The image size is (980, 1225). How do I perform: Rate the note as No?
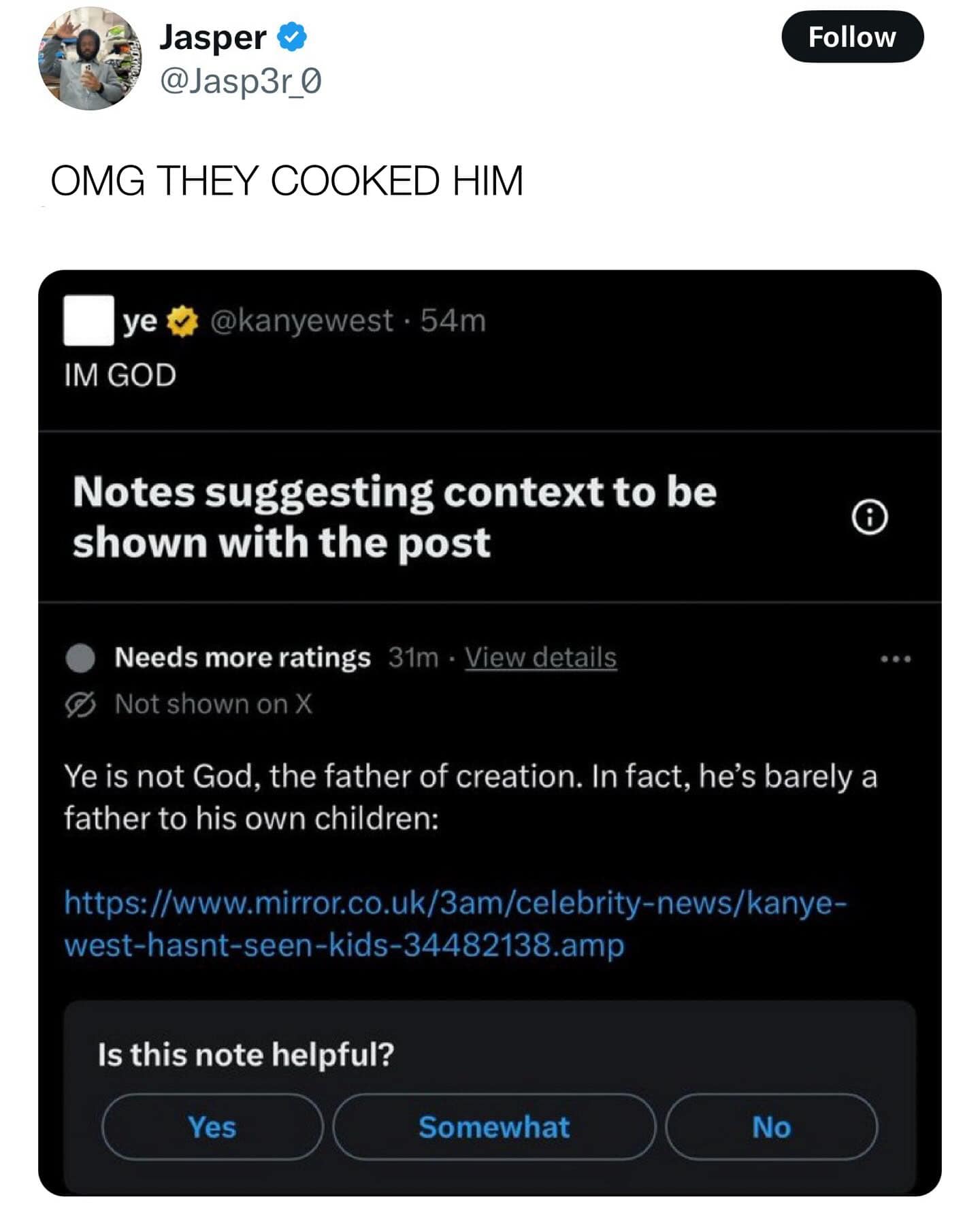point(771,1126)
